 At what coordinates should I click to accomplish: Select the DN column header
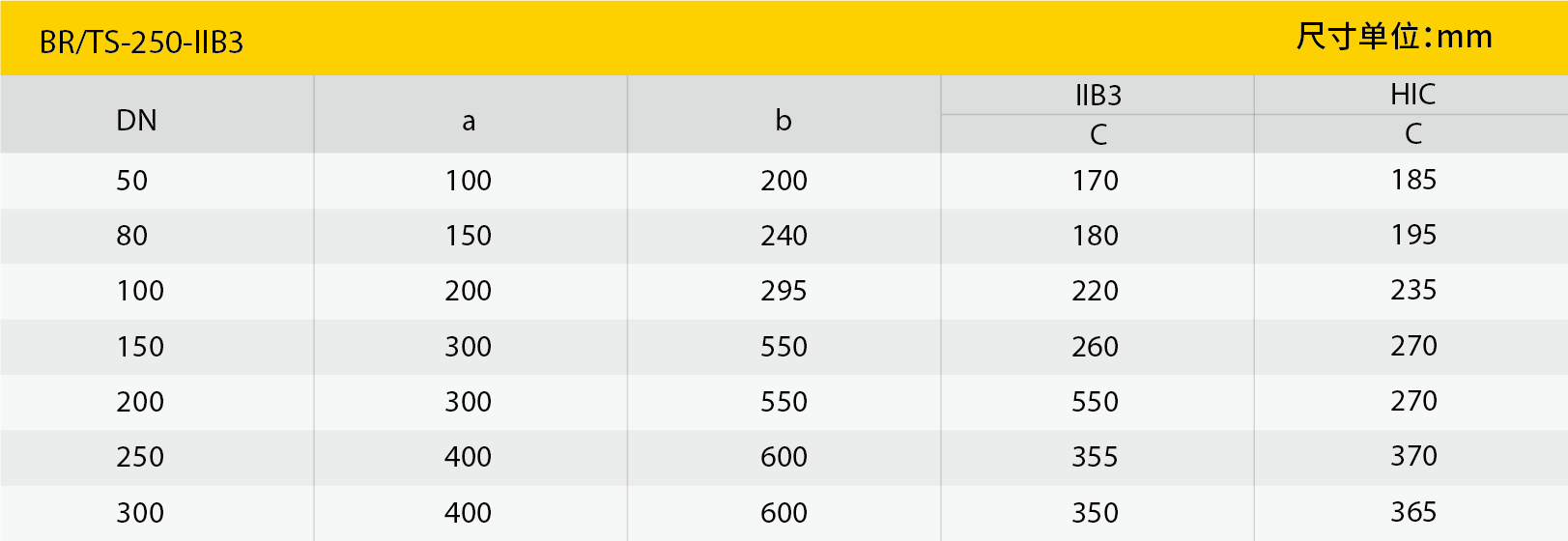pyautogui.click(x=136, y=121)
